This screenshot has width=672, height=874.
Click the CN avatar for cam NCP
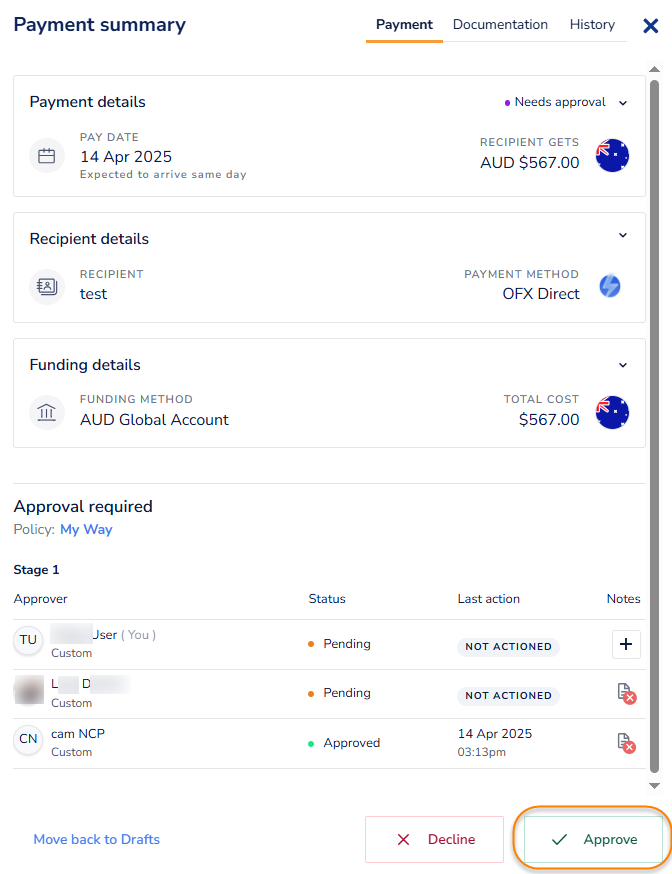(28, 740)
